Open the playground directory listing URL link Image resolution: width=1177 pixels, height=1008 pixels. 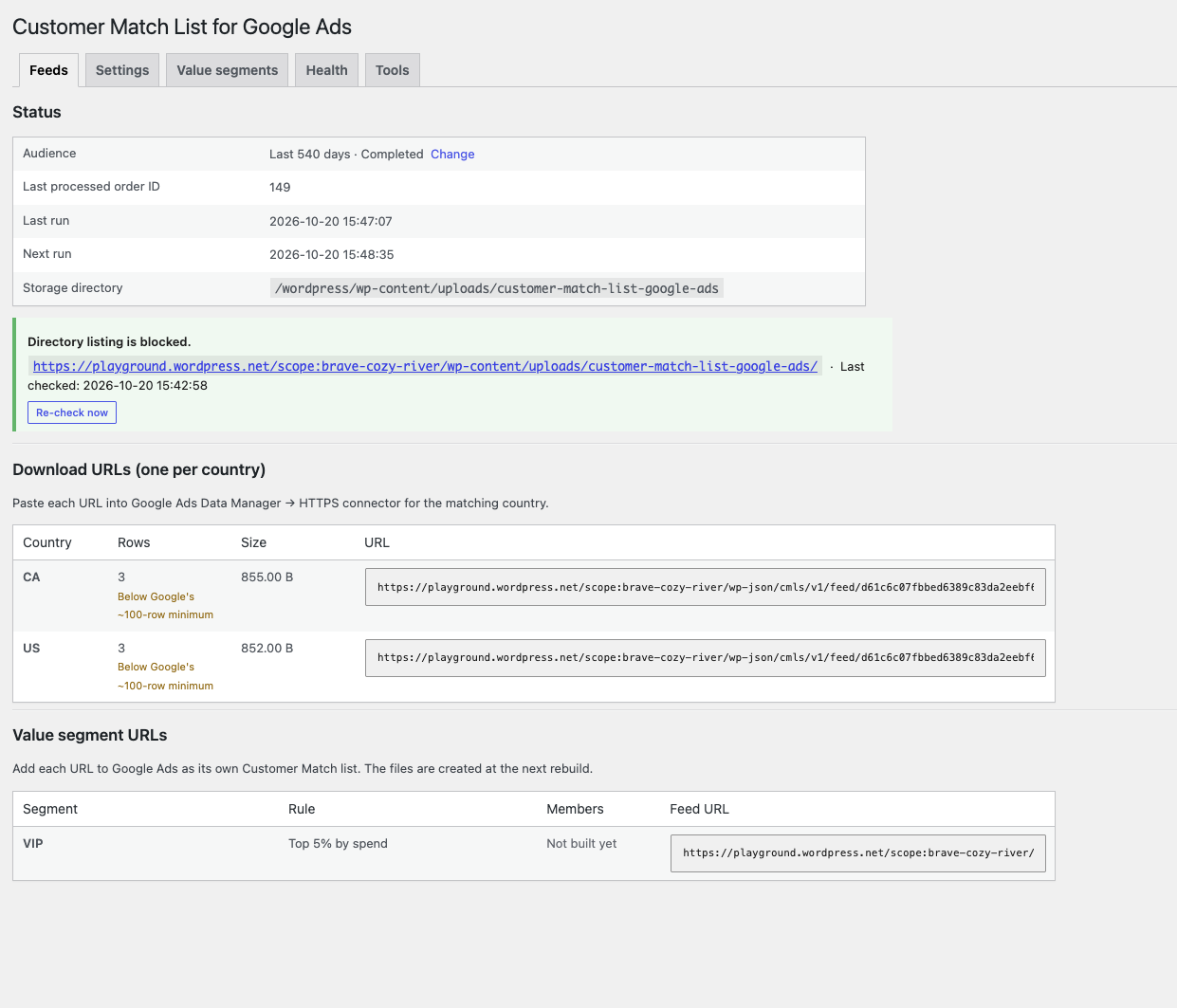(425, 366)
